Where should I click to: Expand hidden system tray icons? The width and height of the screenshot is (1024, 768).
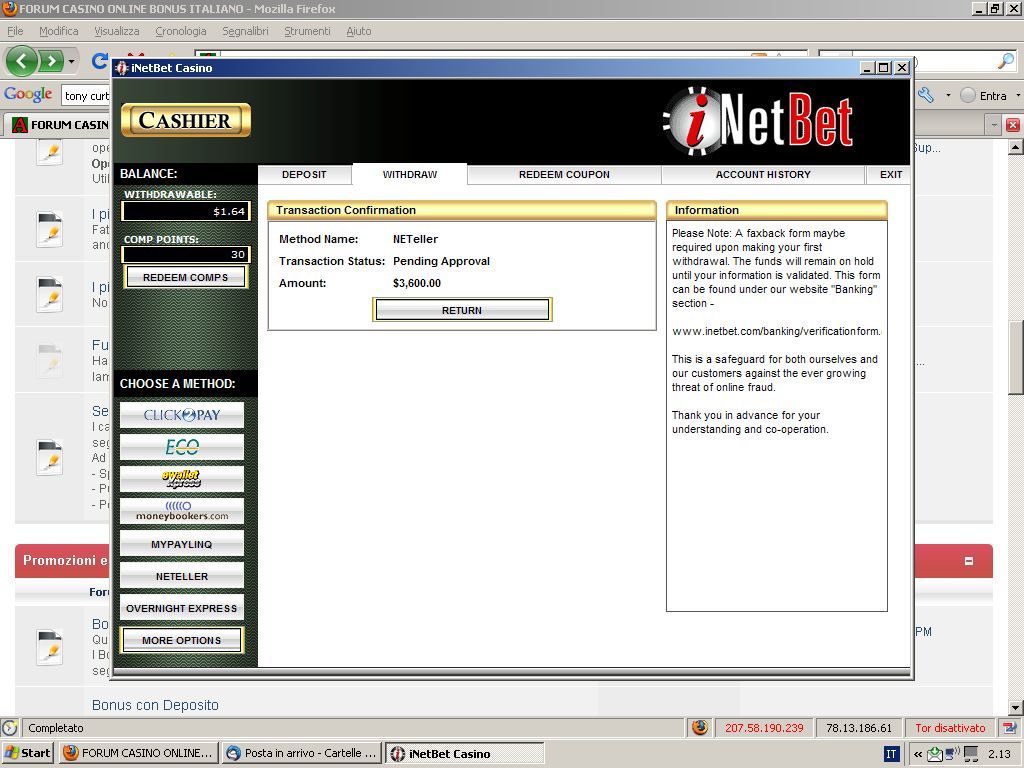tap(918, 754)
